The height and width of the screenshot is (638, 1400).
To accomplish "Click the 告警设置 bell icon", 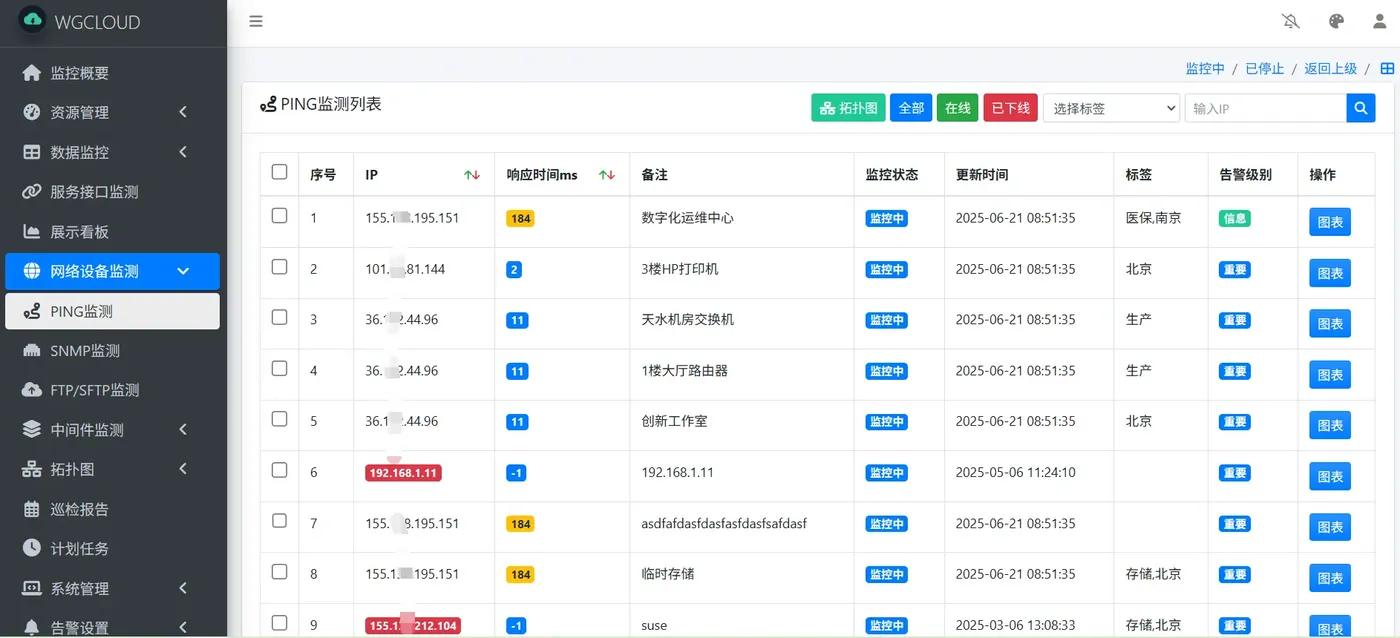I will coord(32,628).
